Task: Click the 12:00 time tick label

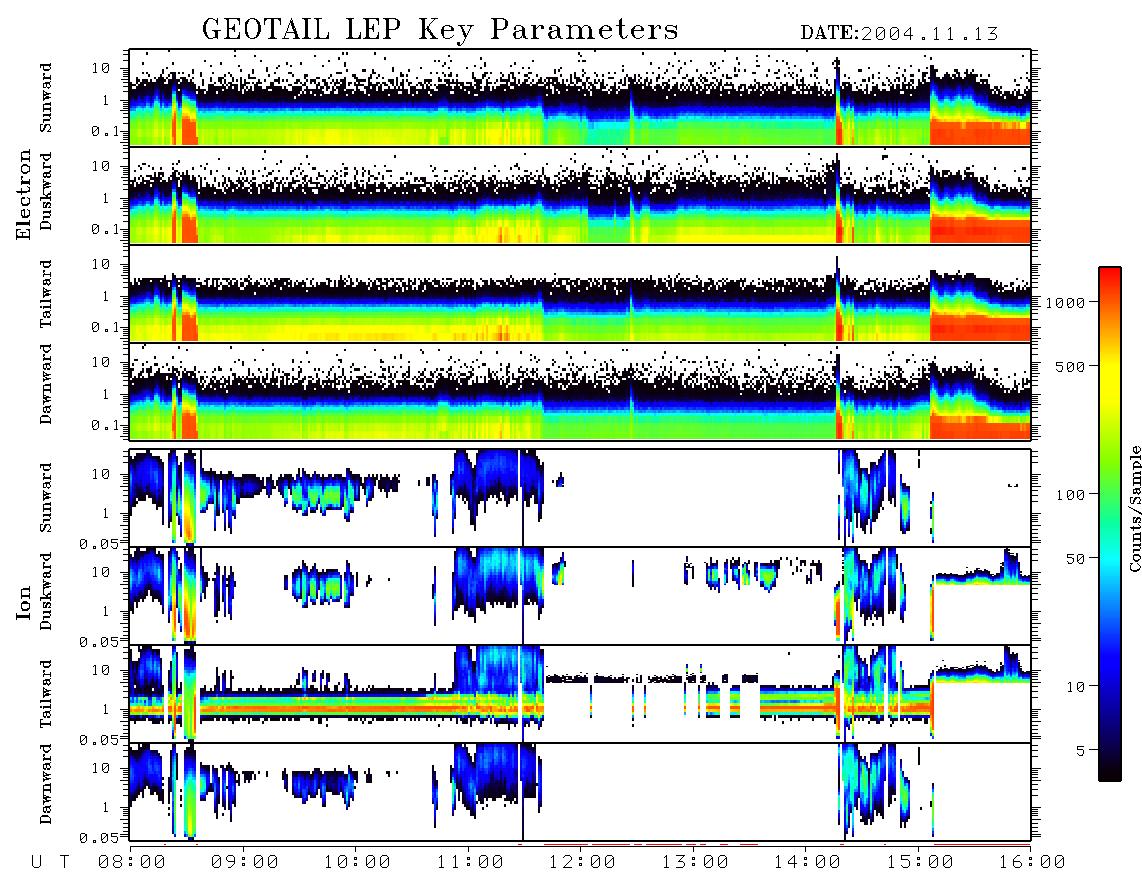Action: point(582,862)
